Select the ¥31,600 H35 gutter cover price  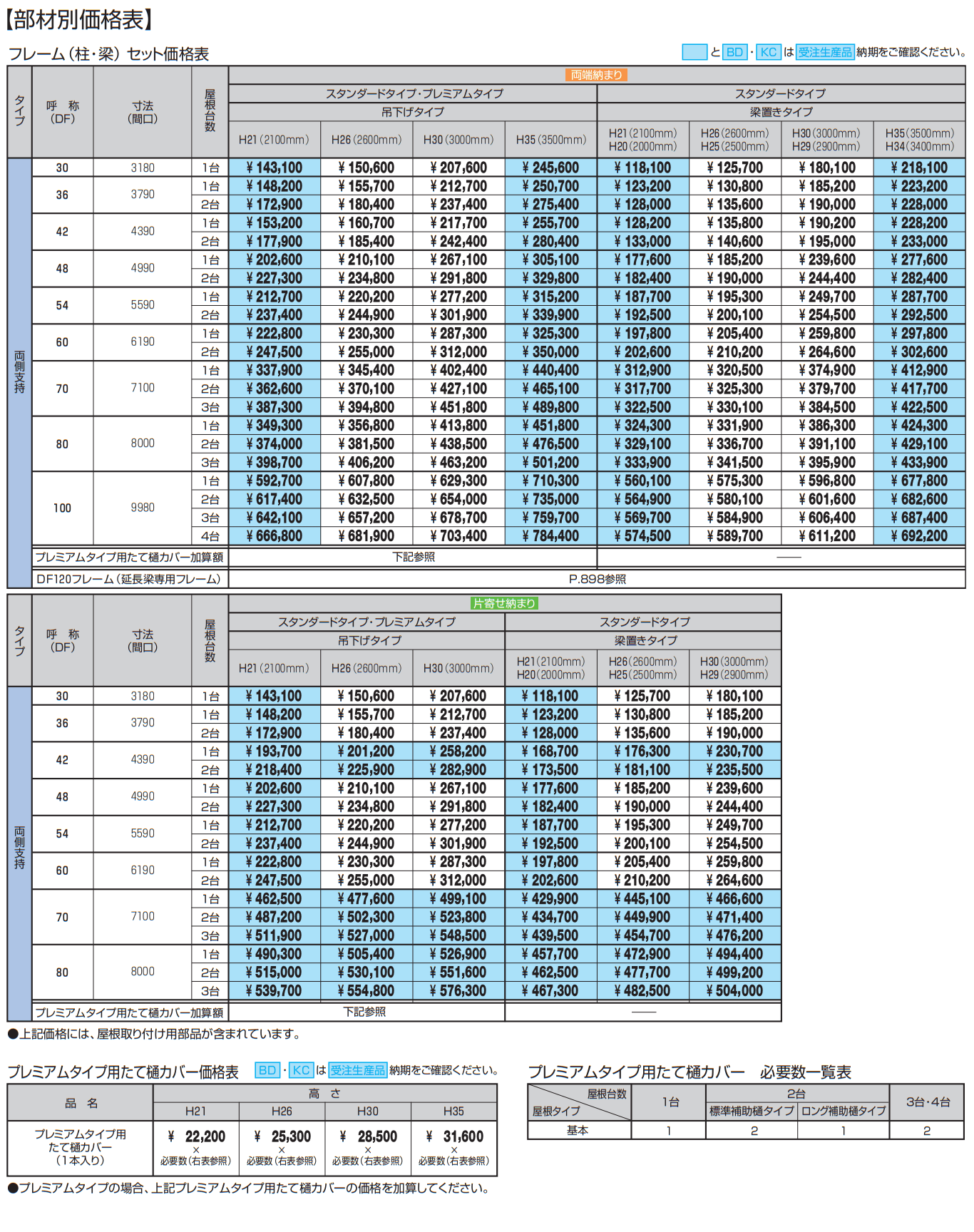pyautogui.click(x=454, y=1136)
